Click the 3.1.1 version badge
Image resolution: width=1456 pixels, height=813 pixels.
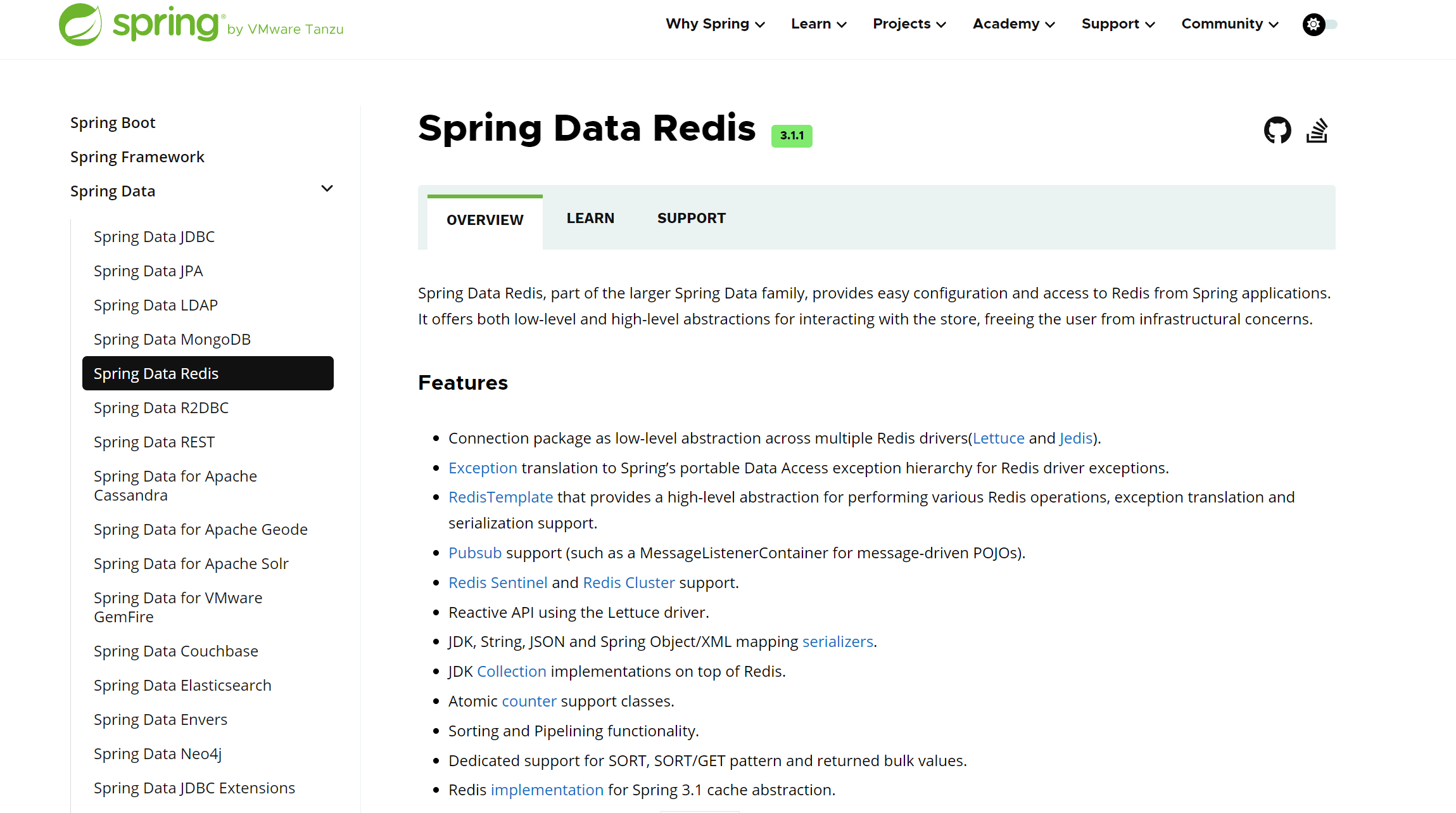(x=792, y=136)
